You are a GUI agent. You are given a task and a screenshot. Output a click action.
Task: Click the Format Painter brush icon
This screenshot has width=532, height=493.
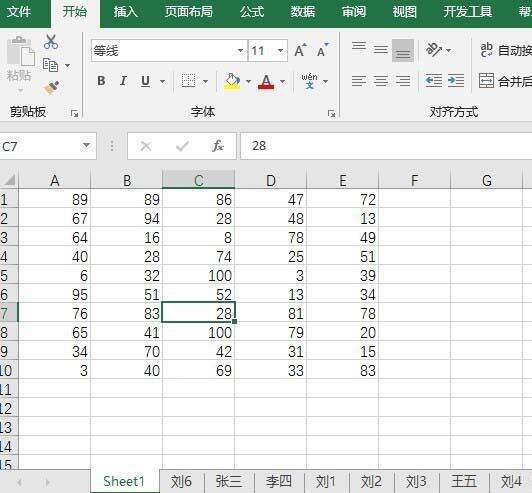(52, 88)
